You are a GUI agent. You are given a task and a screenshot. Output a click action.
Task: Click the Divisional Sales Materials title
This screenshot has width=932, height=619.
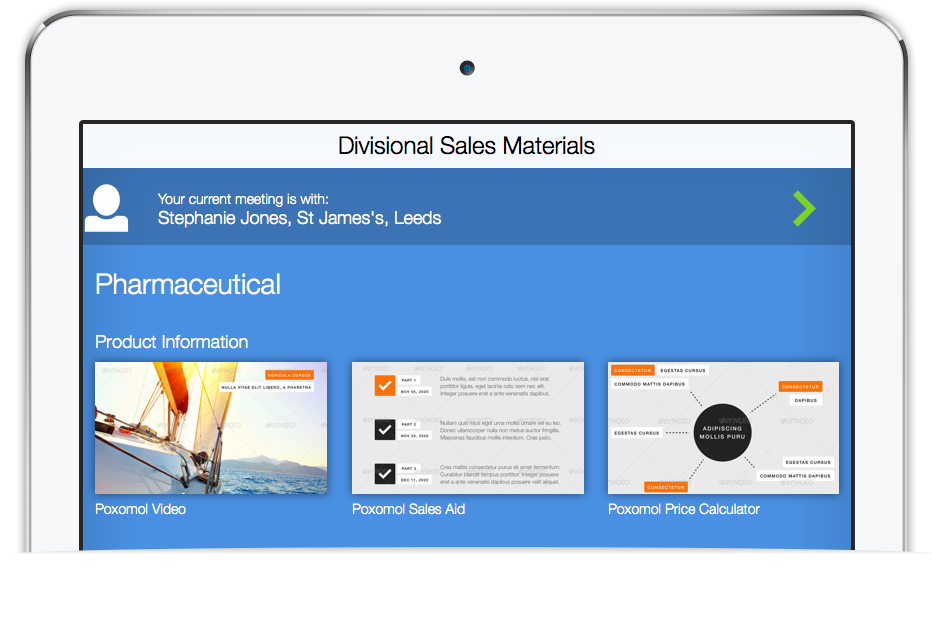coord(467,146)
